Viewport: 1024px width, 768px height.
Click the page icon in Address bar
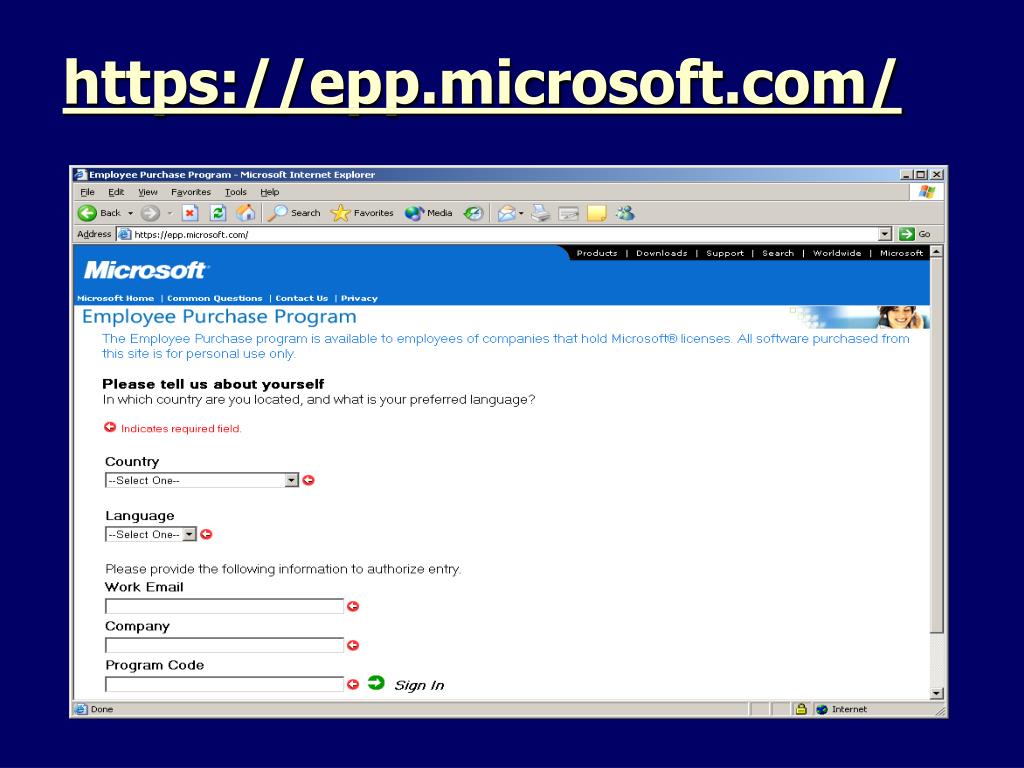pyautogui.click(x=125, y=234)
